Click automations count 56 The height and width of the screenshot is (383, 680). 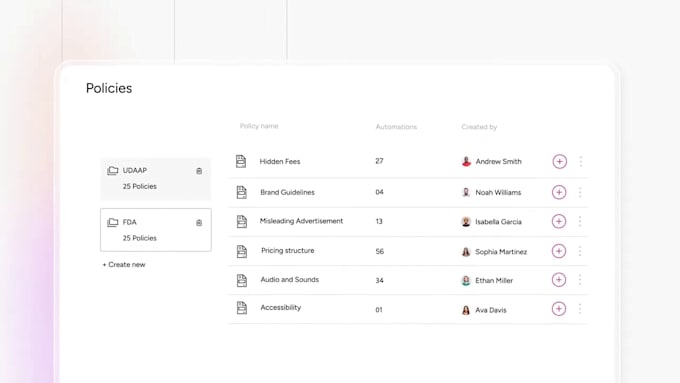click(x=379, y=252)
